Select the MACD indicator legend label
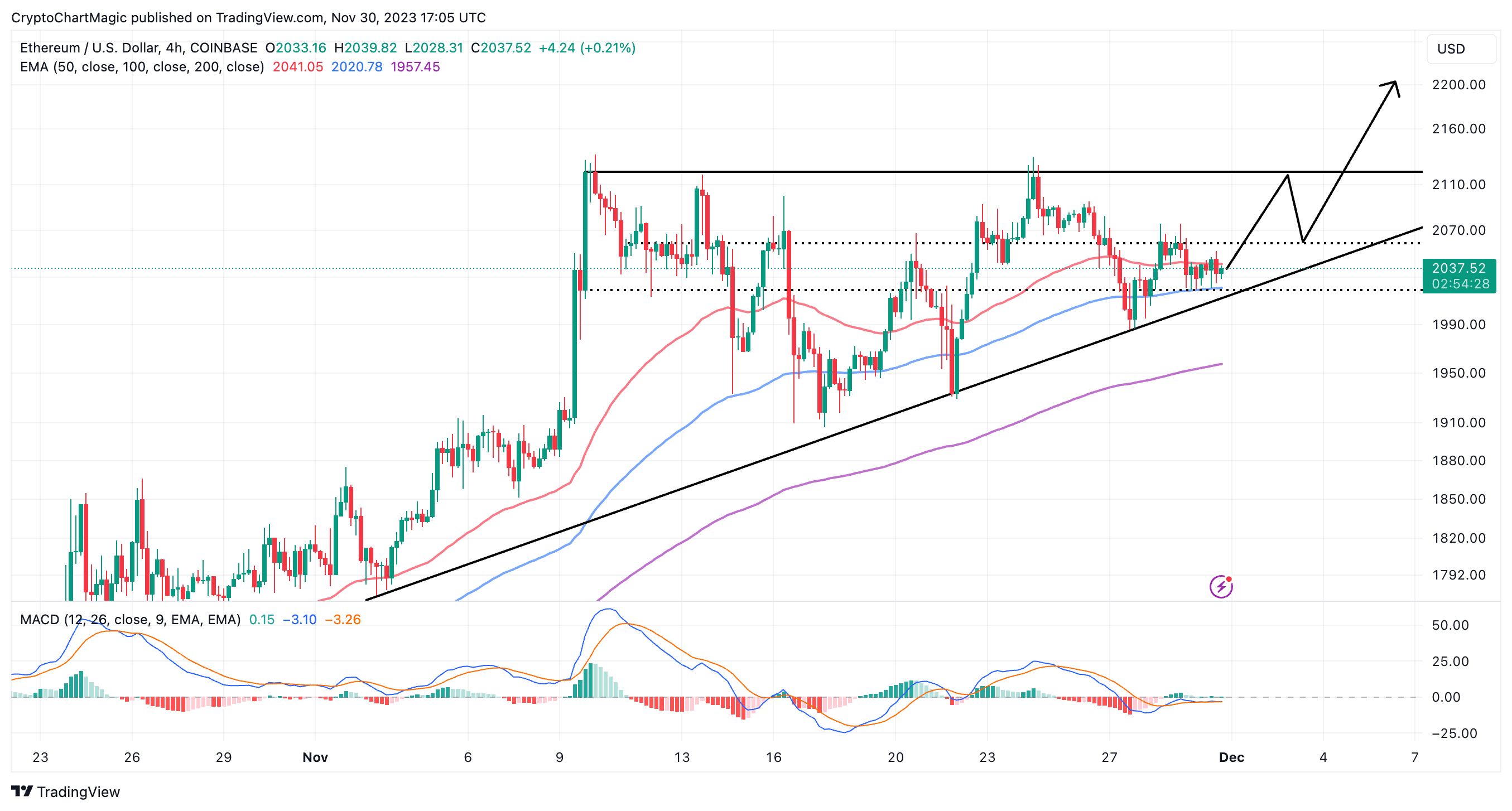 pyautogui.click(x=131, y=620)
